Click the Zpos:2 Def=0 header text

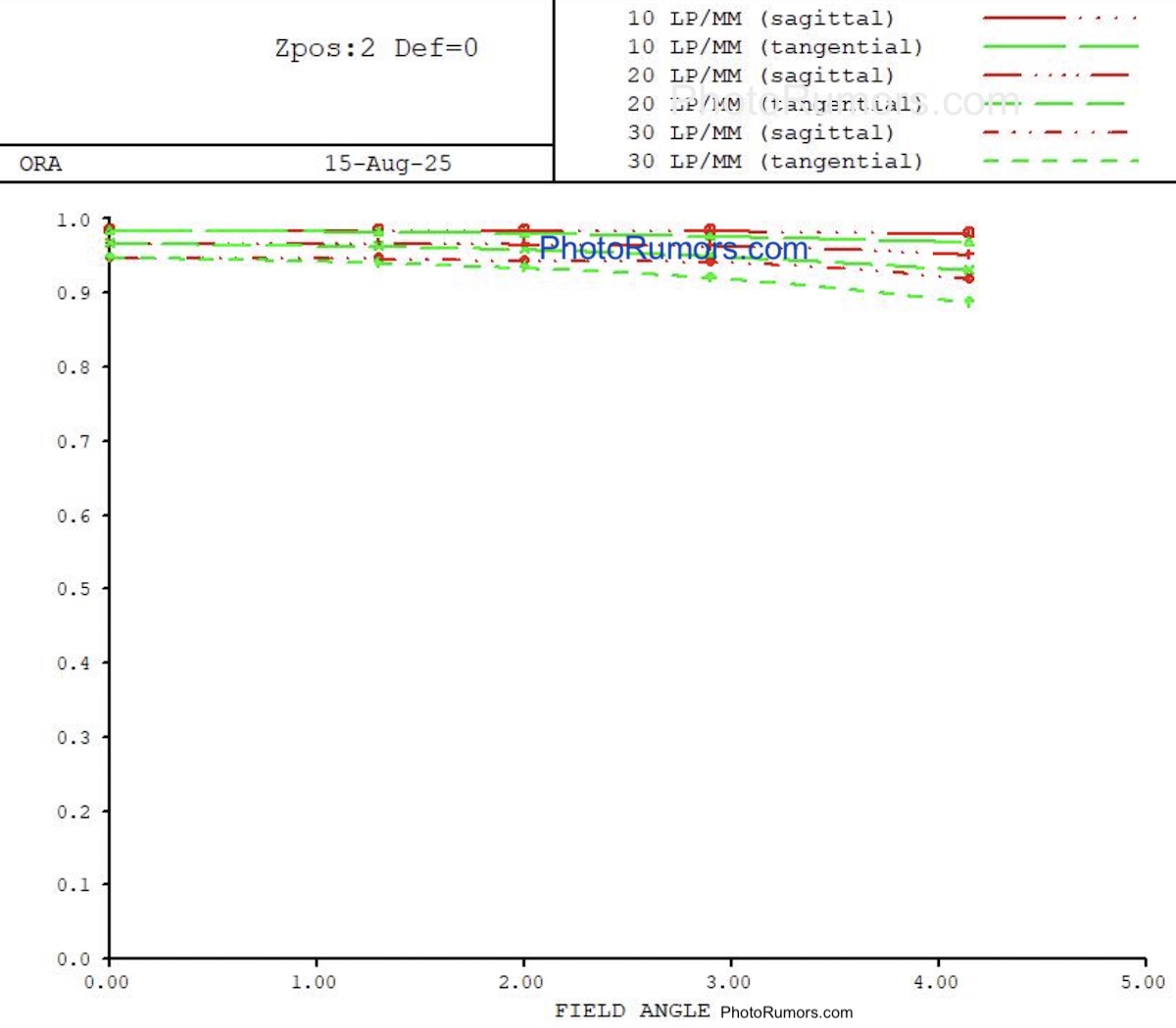click(x=375, y=48)
